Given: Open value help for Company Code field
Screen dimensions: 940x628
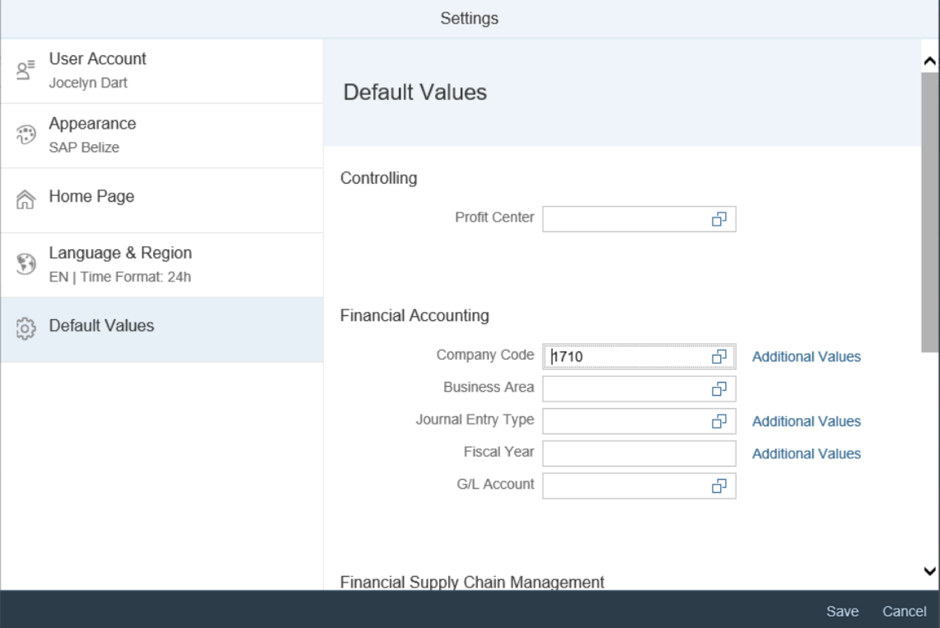Looking at the screenshot, I should pyautogui.click(x=718, y=357).
